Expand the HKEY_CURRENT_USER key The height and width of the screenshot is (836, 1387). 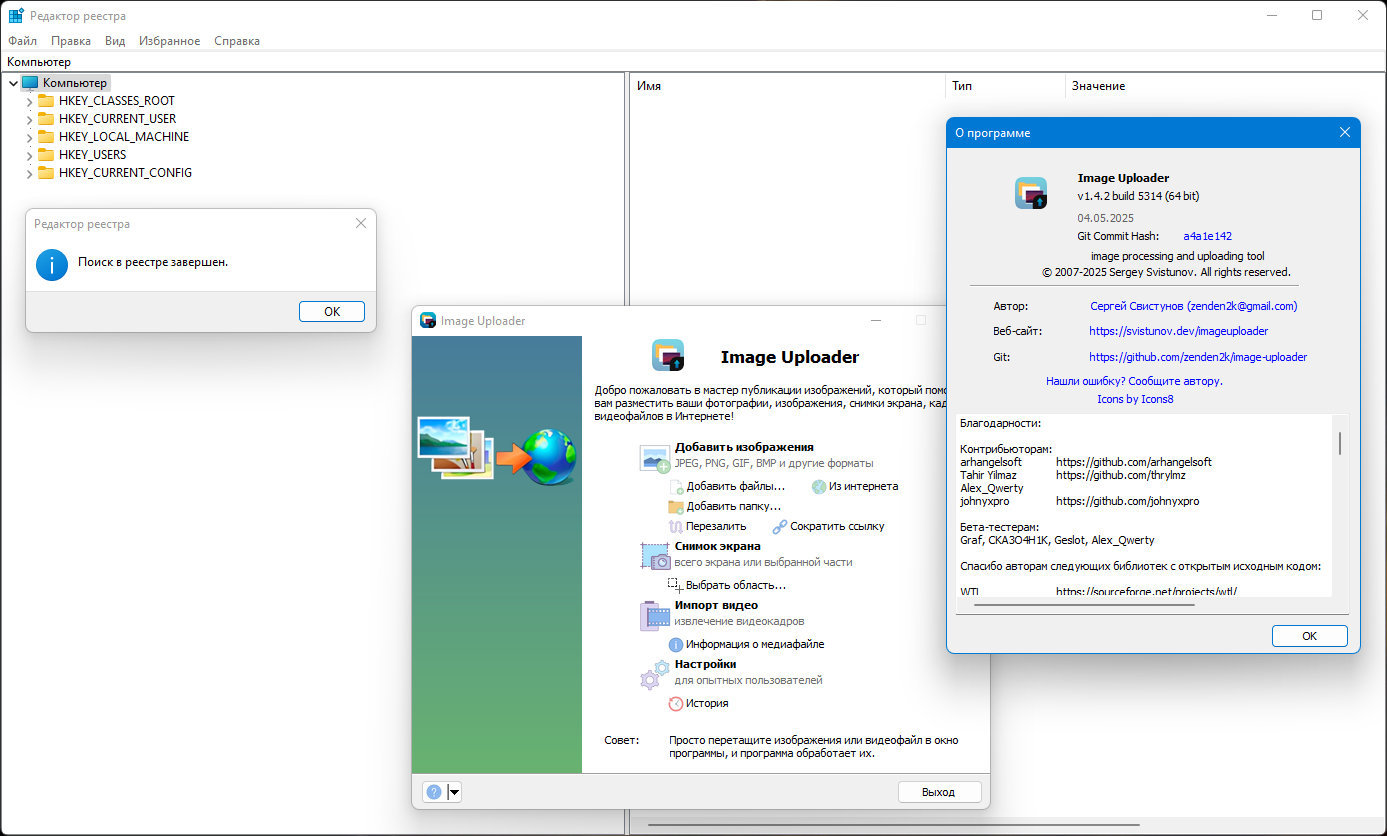coord(29,119)
